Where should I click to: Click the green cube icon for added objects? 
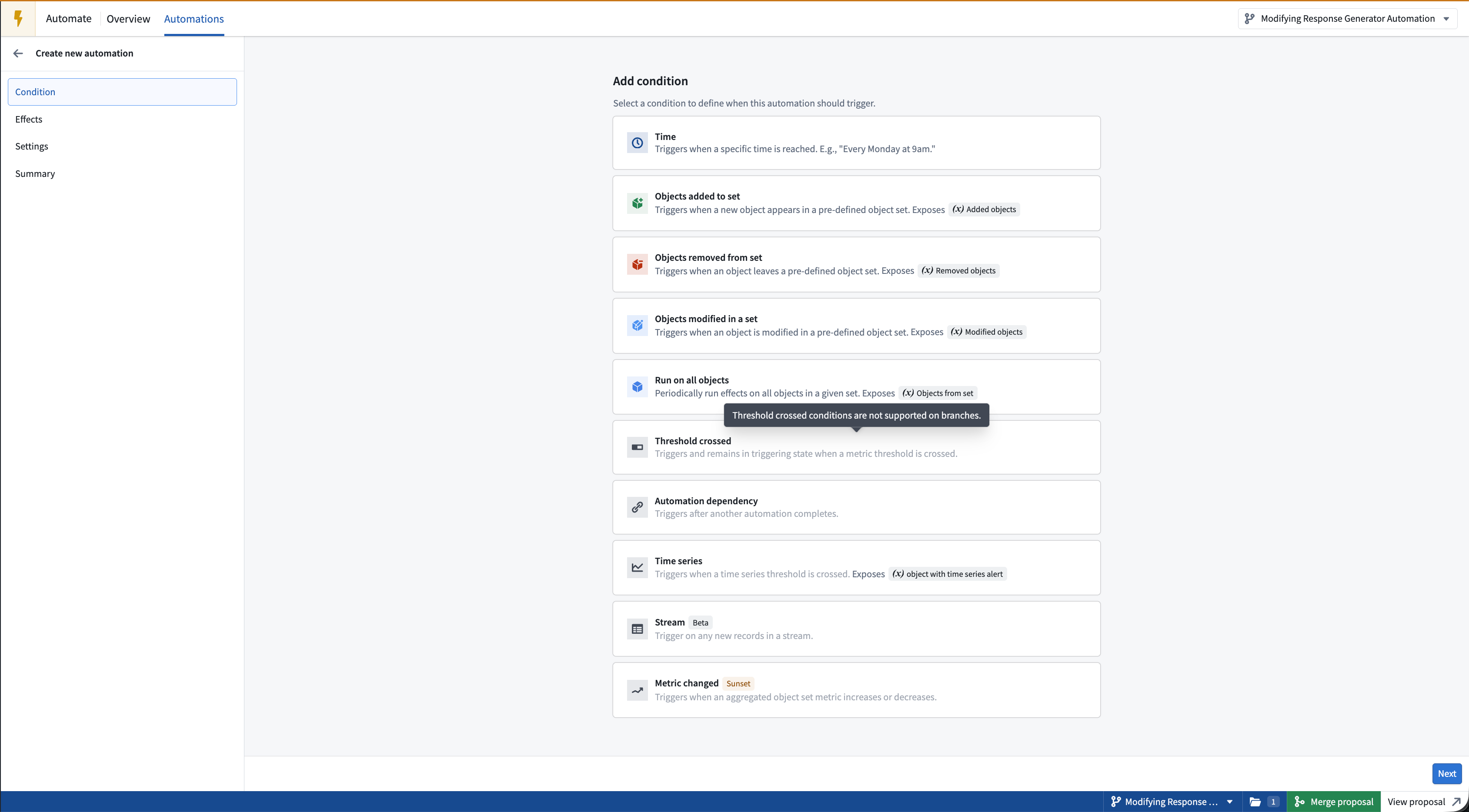pyautogui.click(x=637, y=203)
